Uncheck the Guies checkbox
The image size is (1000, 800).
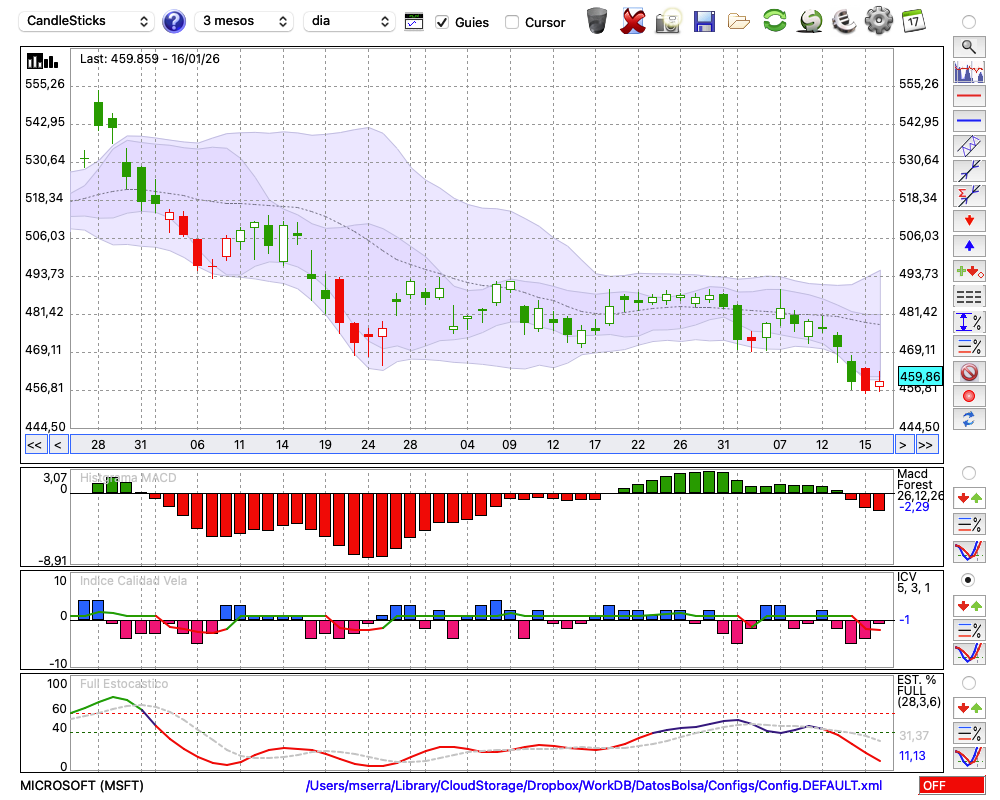click(x=443, y=22)
